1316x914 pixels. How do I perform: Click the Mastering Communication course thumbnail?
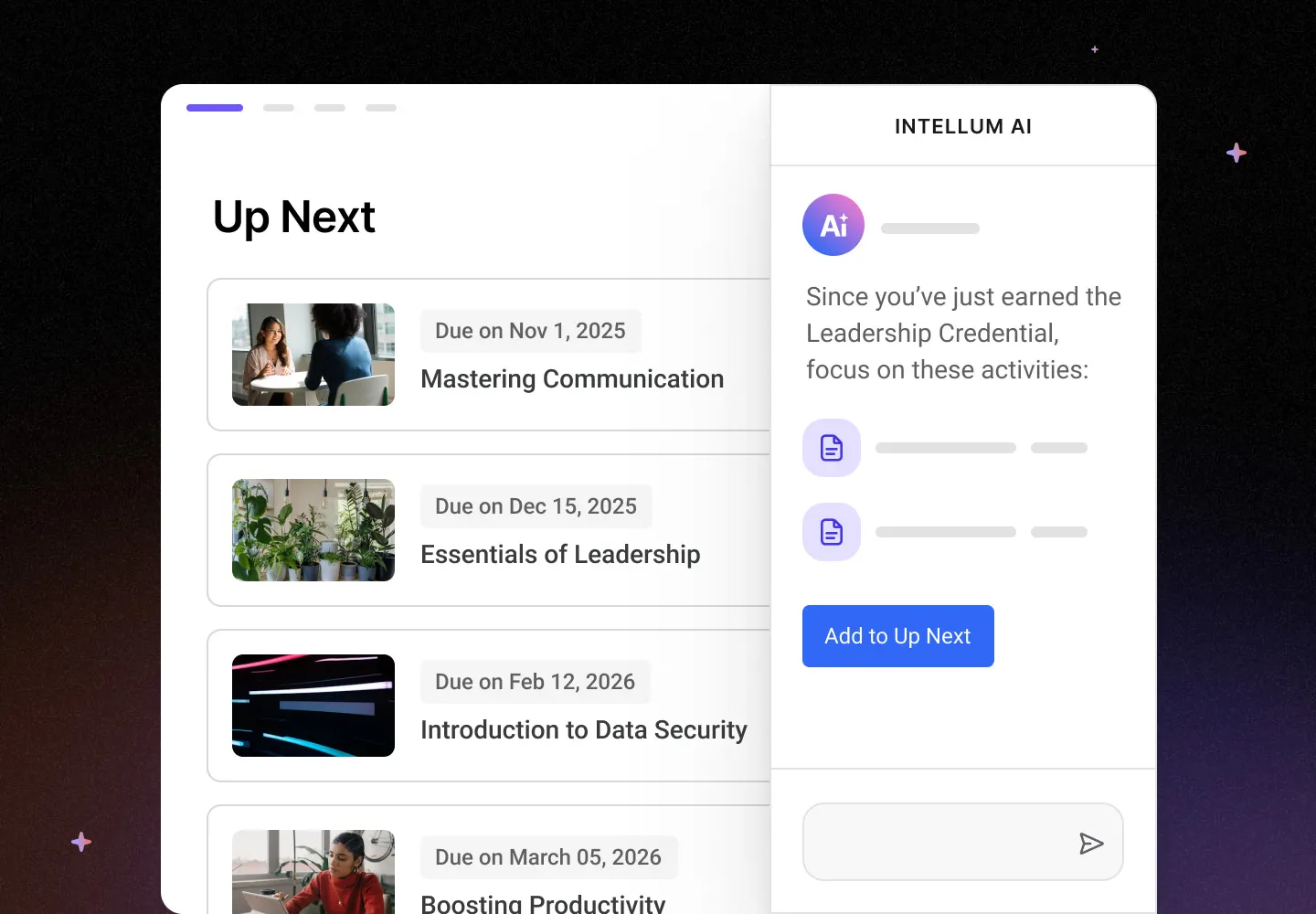pos(313,355)
